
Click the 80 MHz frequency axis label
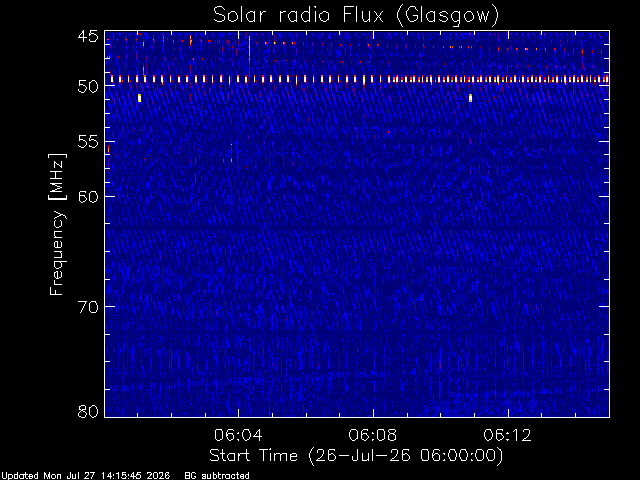(x=88, y=411)
